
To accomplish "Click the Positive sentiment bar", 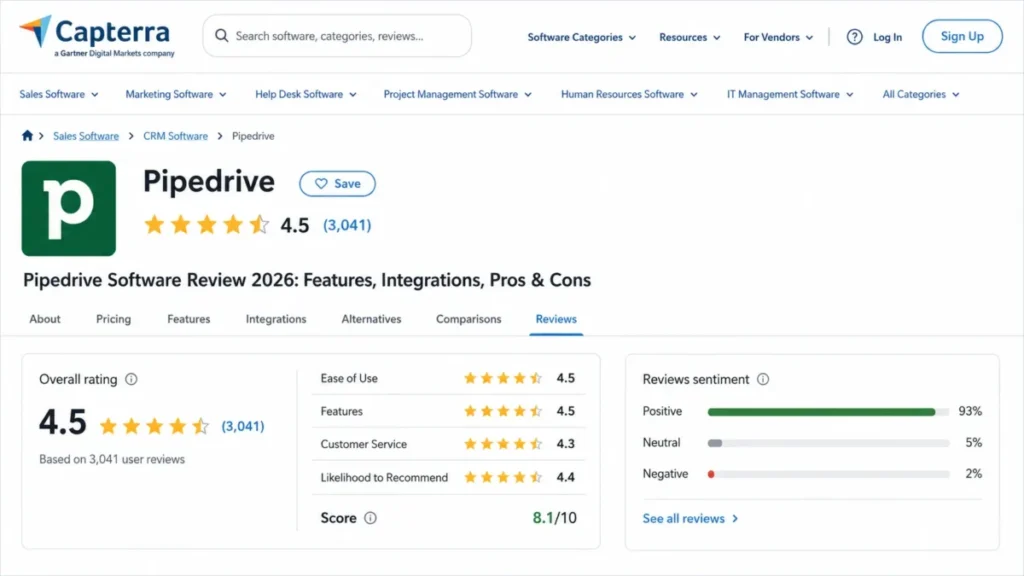I will click(828, 411).
